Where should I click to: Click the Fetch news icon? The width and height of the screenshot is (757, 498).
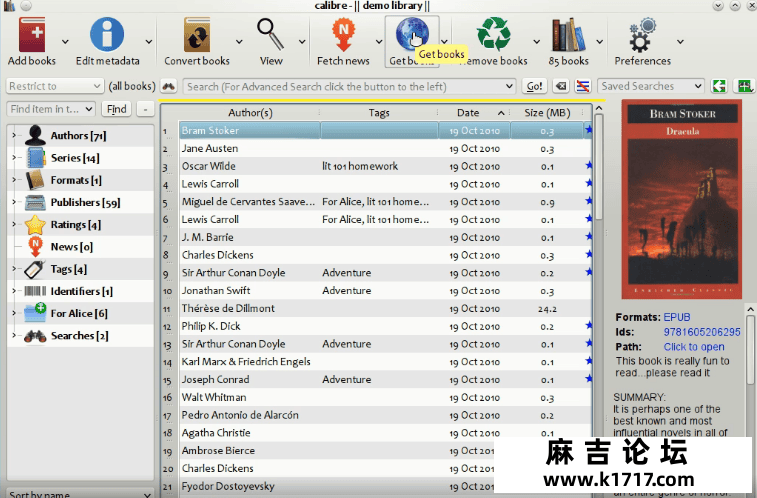(x=343, y=35)
